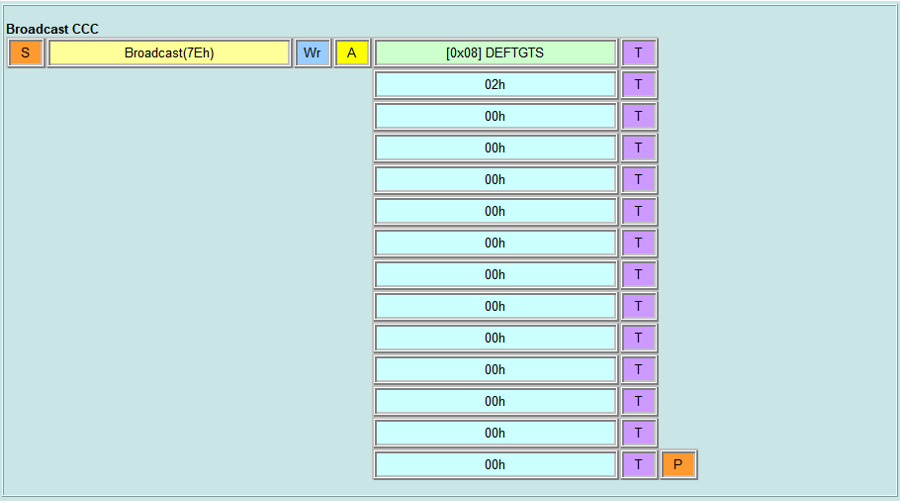900x501 pixels.
Task: Select the T cell next to P
Action: tap(639, 464)
